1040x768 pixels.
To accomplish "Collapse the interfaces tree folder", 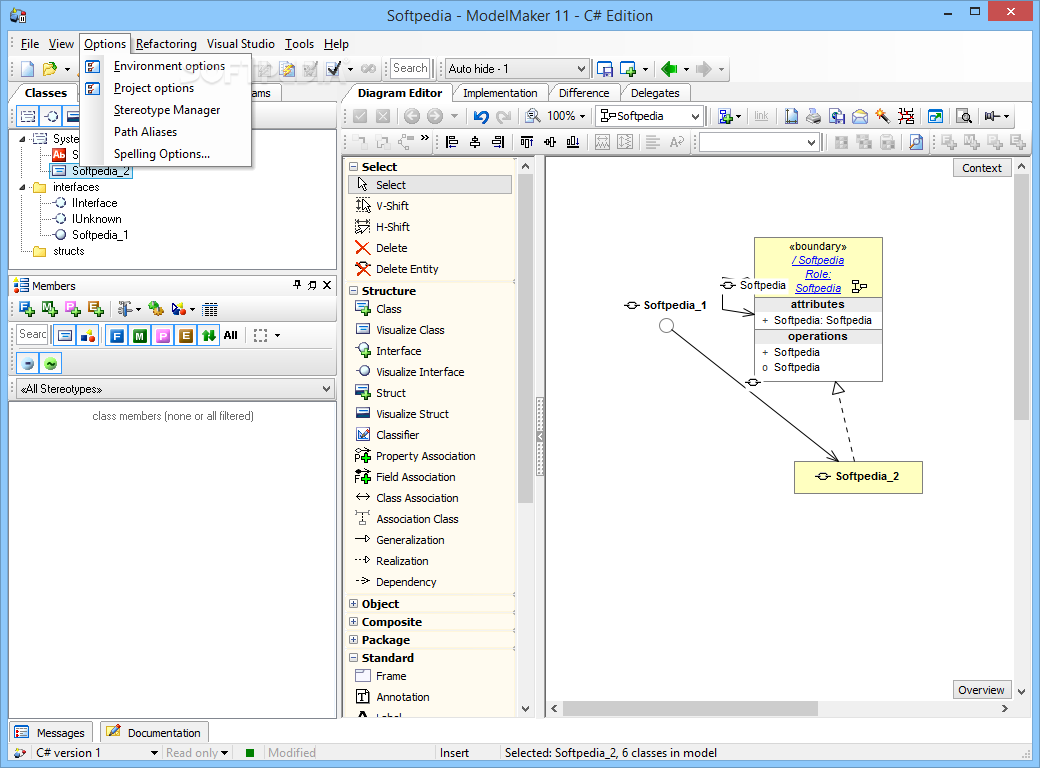I will point(23,187).
